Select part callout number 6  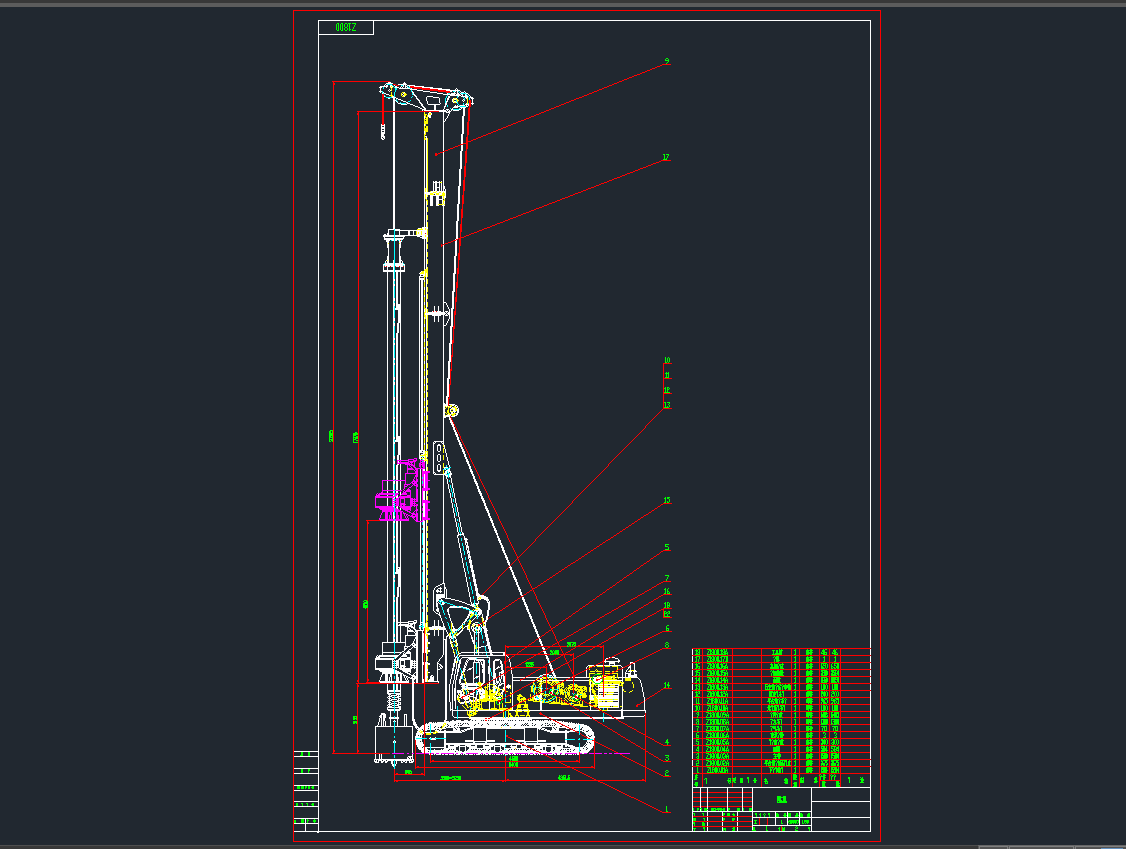(x=667, y=628)
